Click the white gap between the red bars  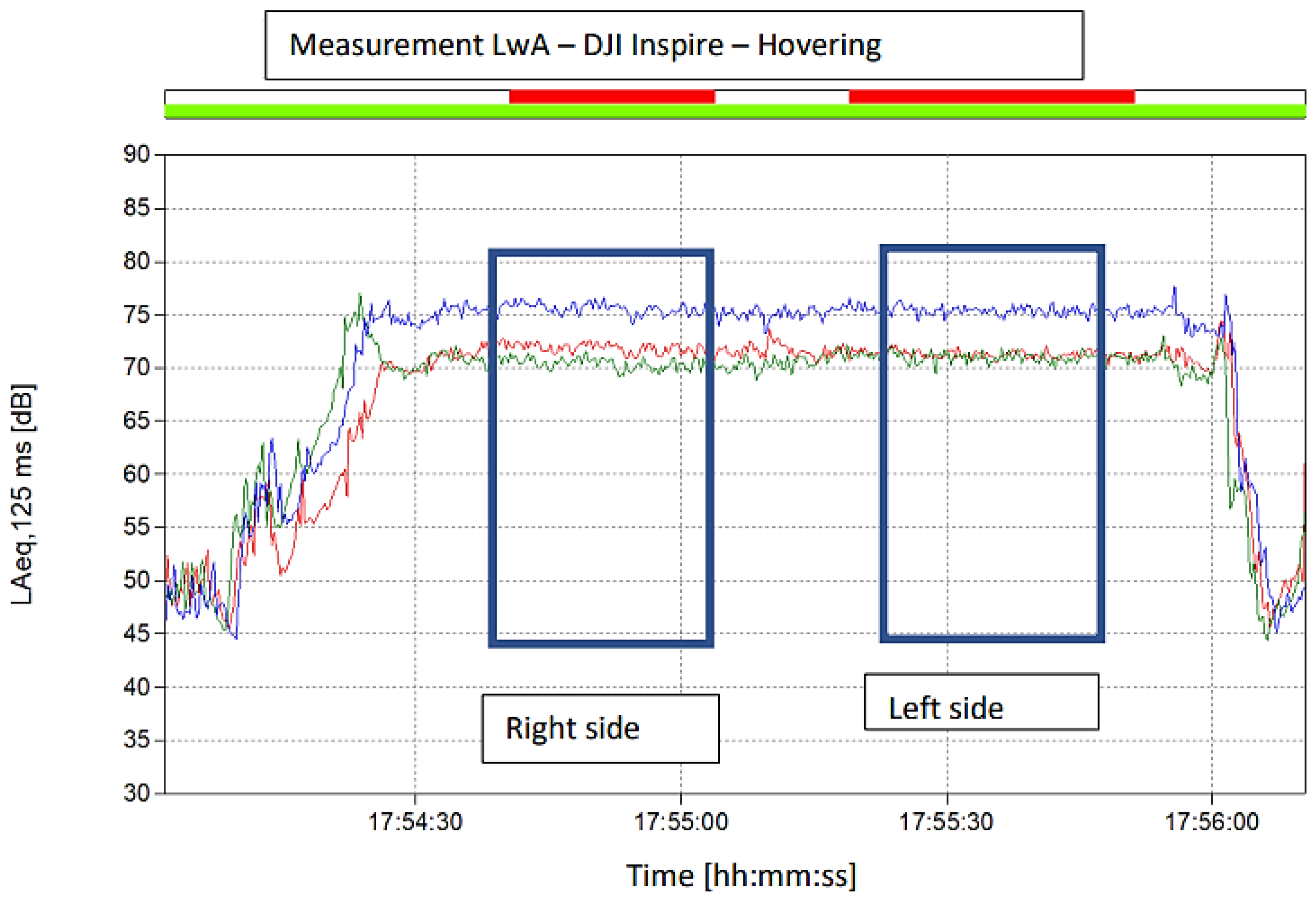(x=782, y=97)
